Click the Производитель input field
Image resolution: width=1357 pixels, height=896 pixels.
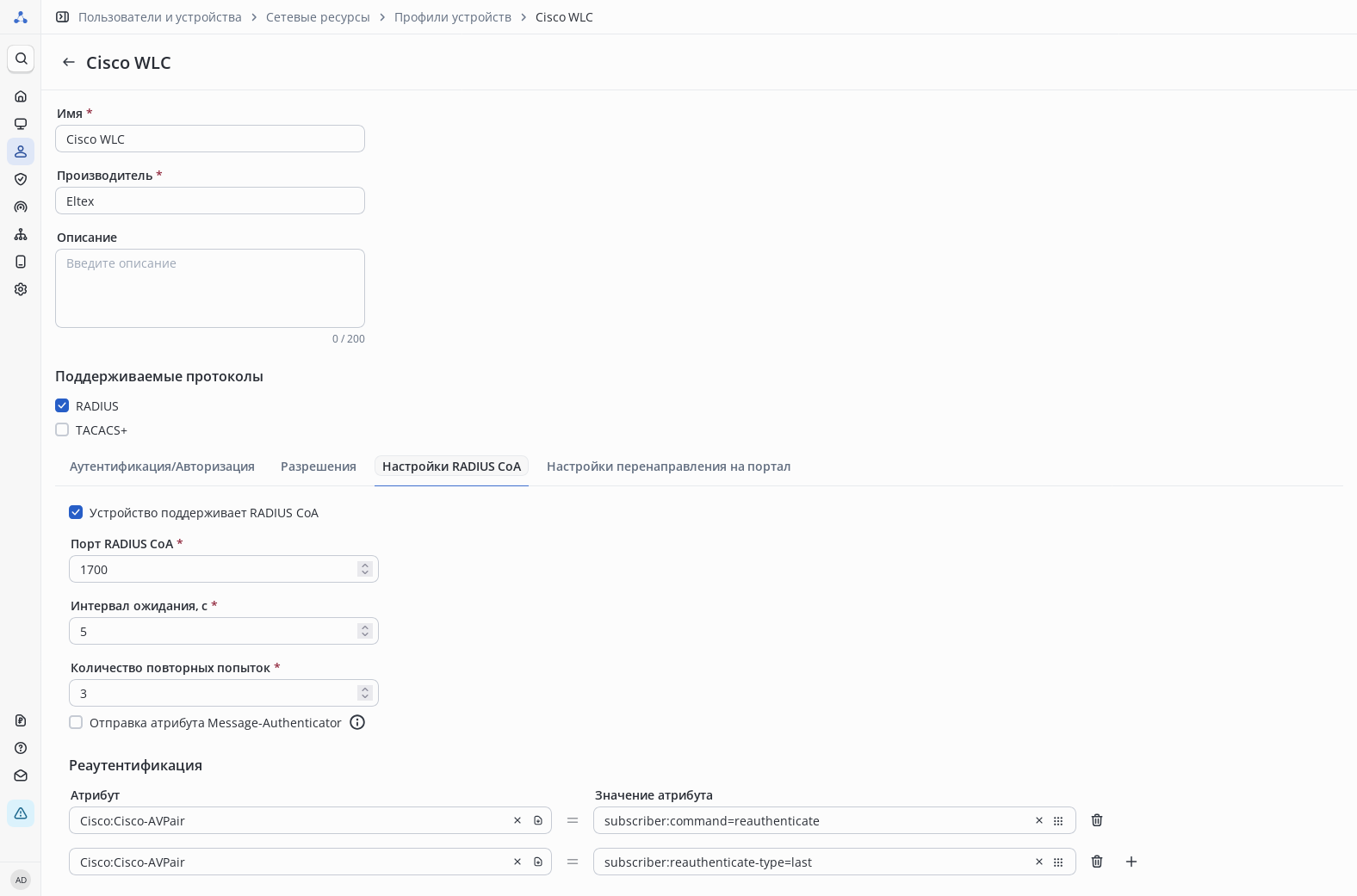coord(210,201)
